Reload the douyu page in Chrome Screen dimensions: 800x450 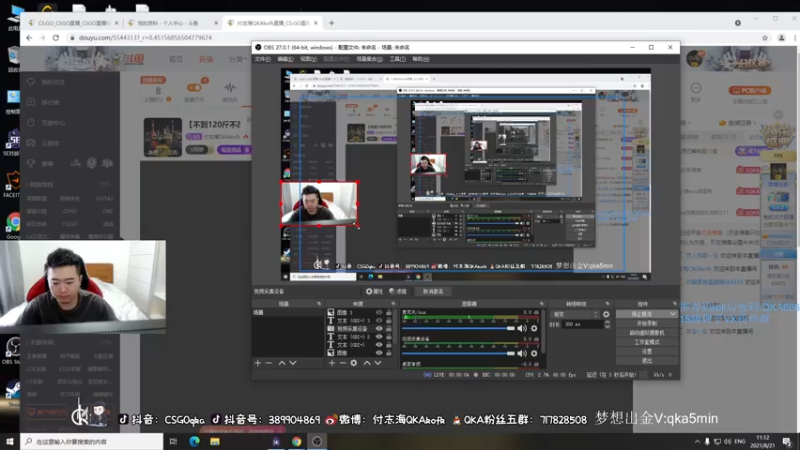[x=56, y=38]
